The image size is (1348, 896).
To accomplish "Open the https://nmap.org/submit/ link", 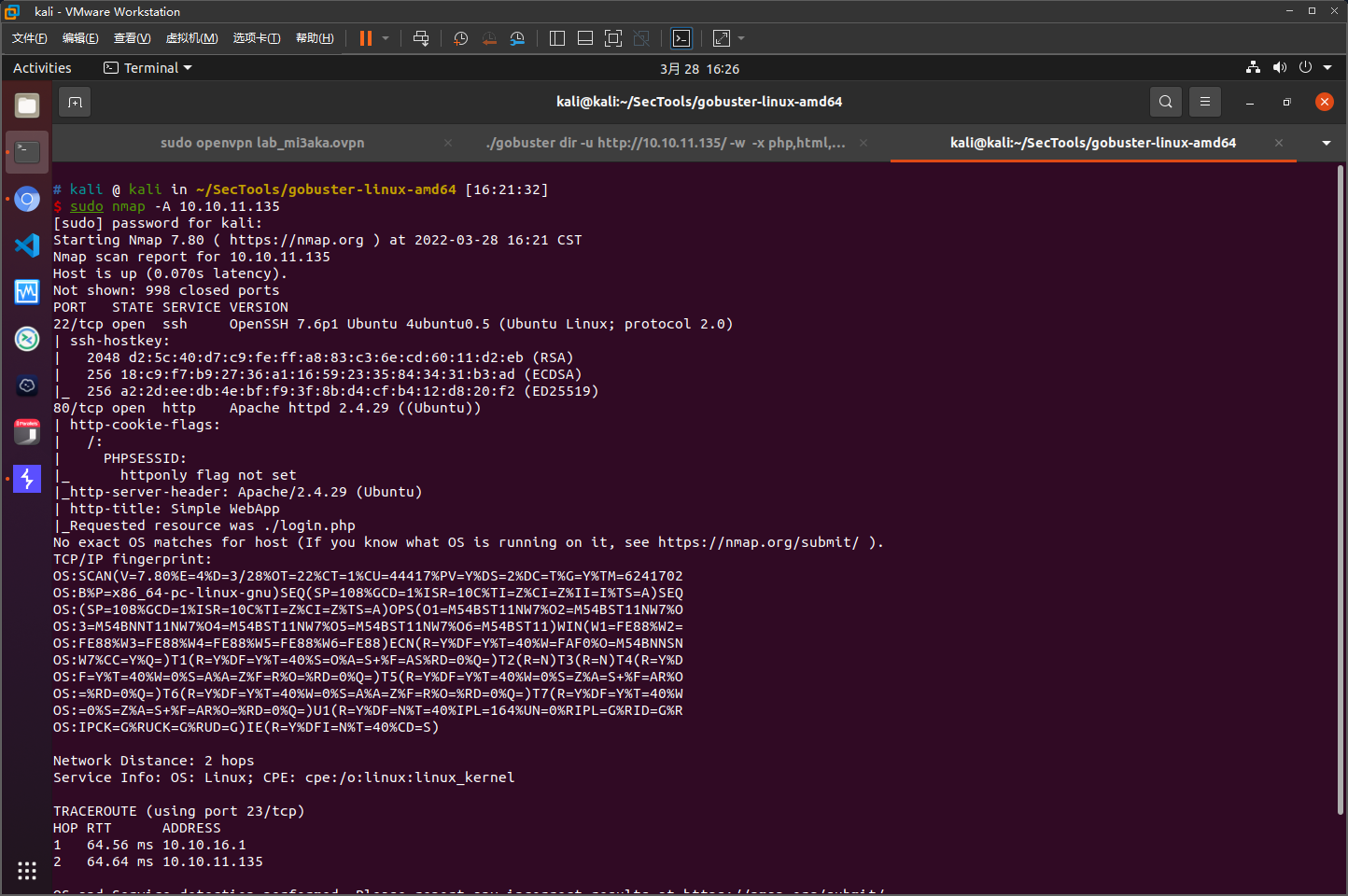I will point(758,542).
